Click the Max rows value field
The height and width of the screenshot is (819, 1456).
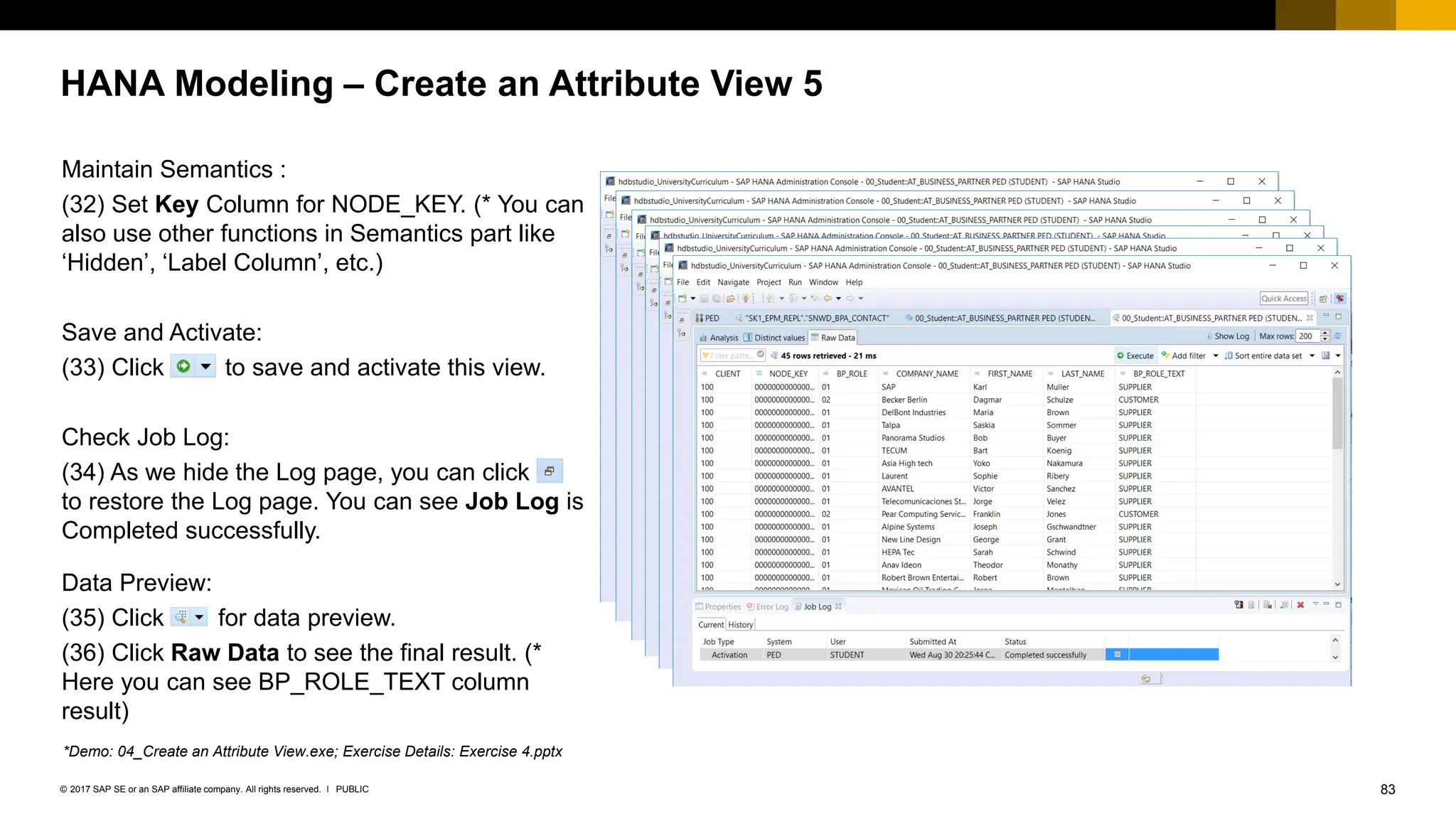click(1307, 336)
